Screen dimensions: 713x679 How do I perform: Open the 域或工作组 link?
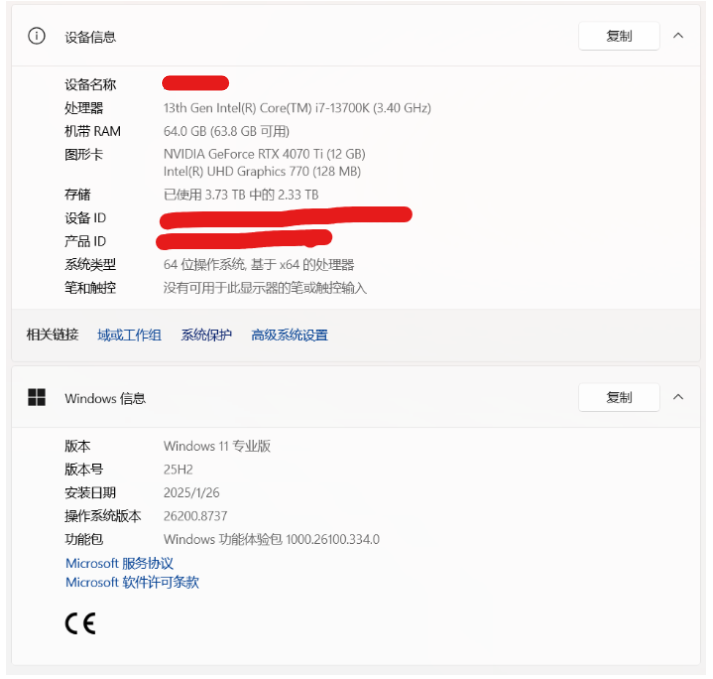coord(129,335)
